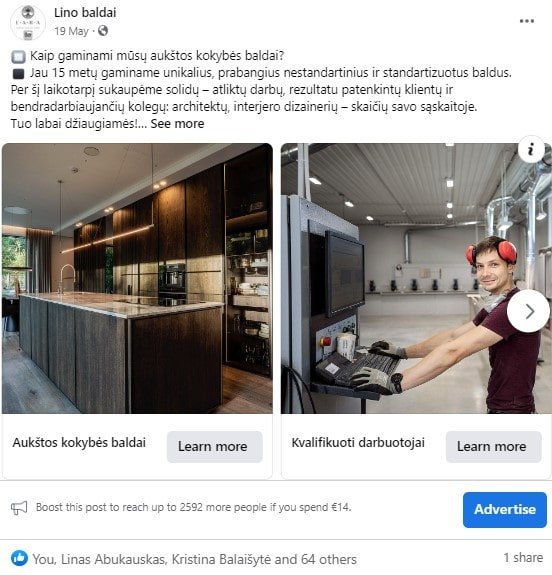Expand the post text with See more
Image resolution: width=552 pixels, height=575 pixels.
[177, 124]
